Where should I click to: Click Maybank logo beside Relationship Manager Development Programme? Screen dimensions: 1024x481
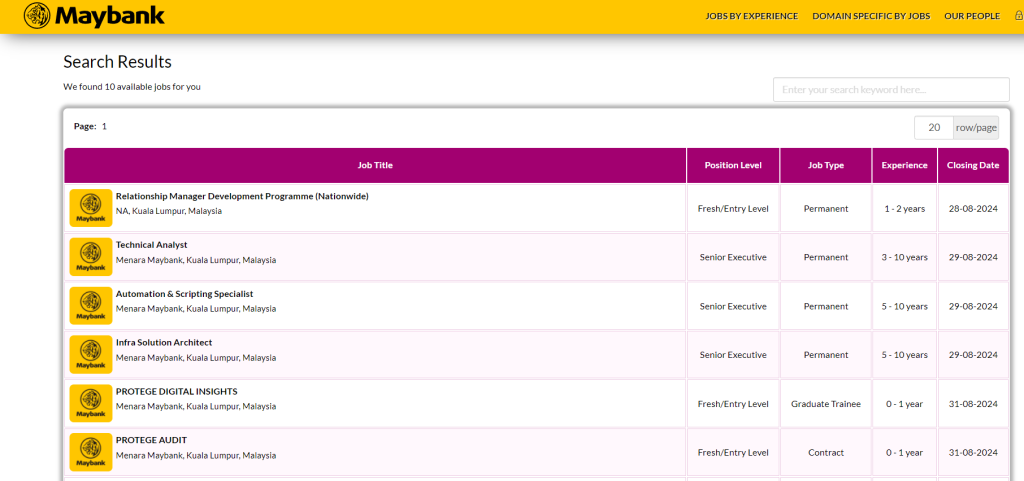91,208
